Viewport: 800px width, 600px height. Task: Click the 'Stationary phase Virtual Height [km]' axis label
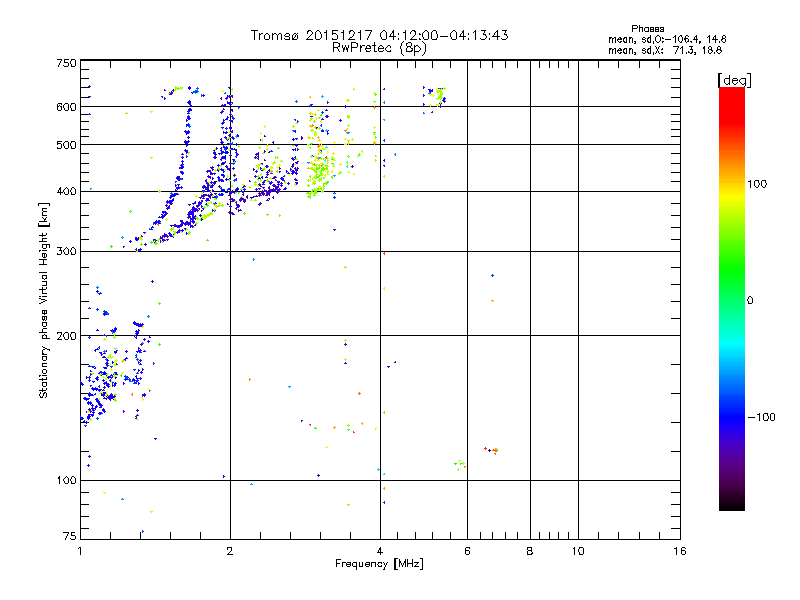tap(43, 301)
